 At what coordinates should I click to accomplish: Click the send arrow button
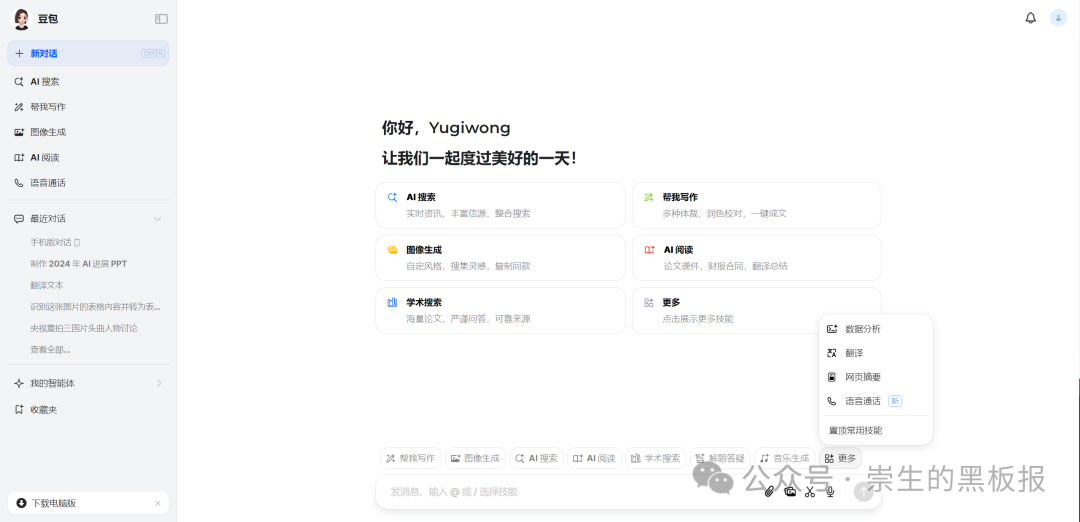864,492
